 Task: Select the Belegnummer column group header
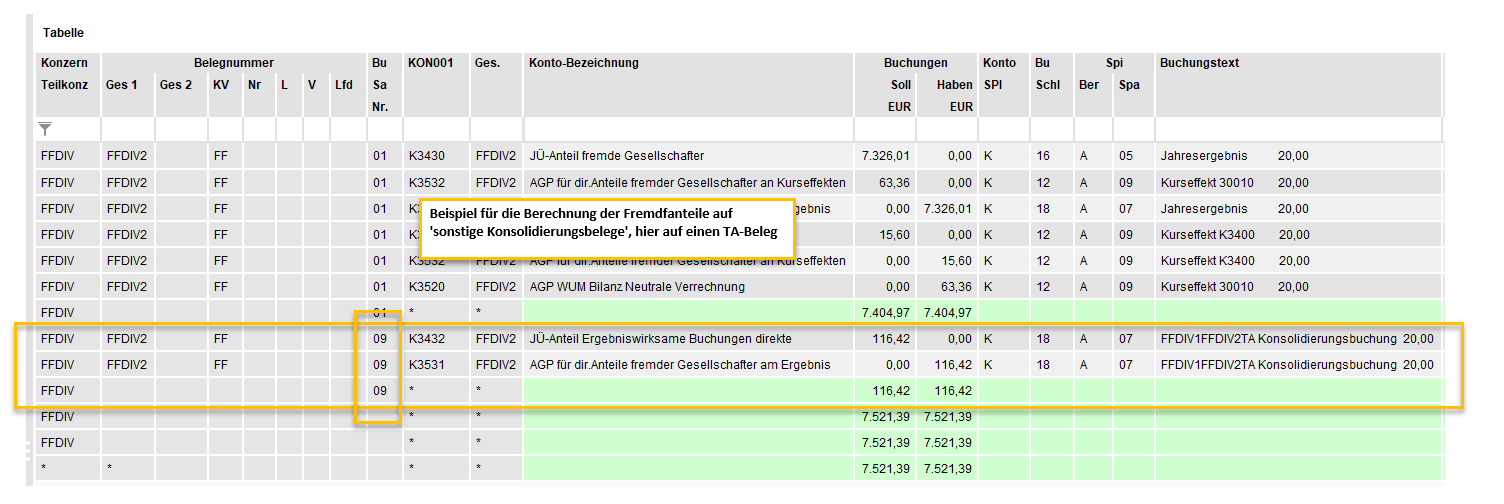[234, 63]
